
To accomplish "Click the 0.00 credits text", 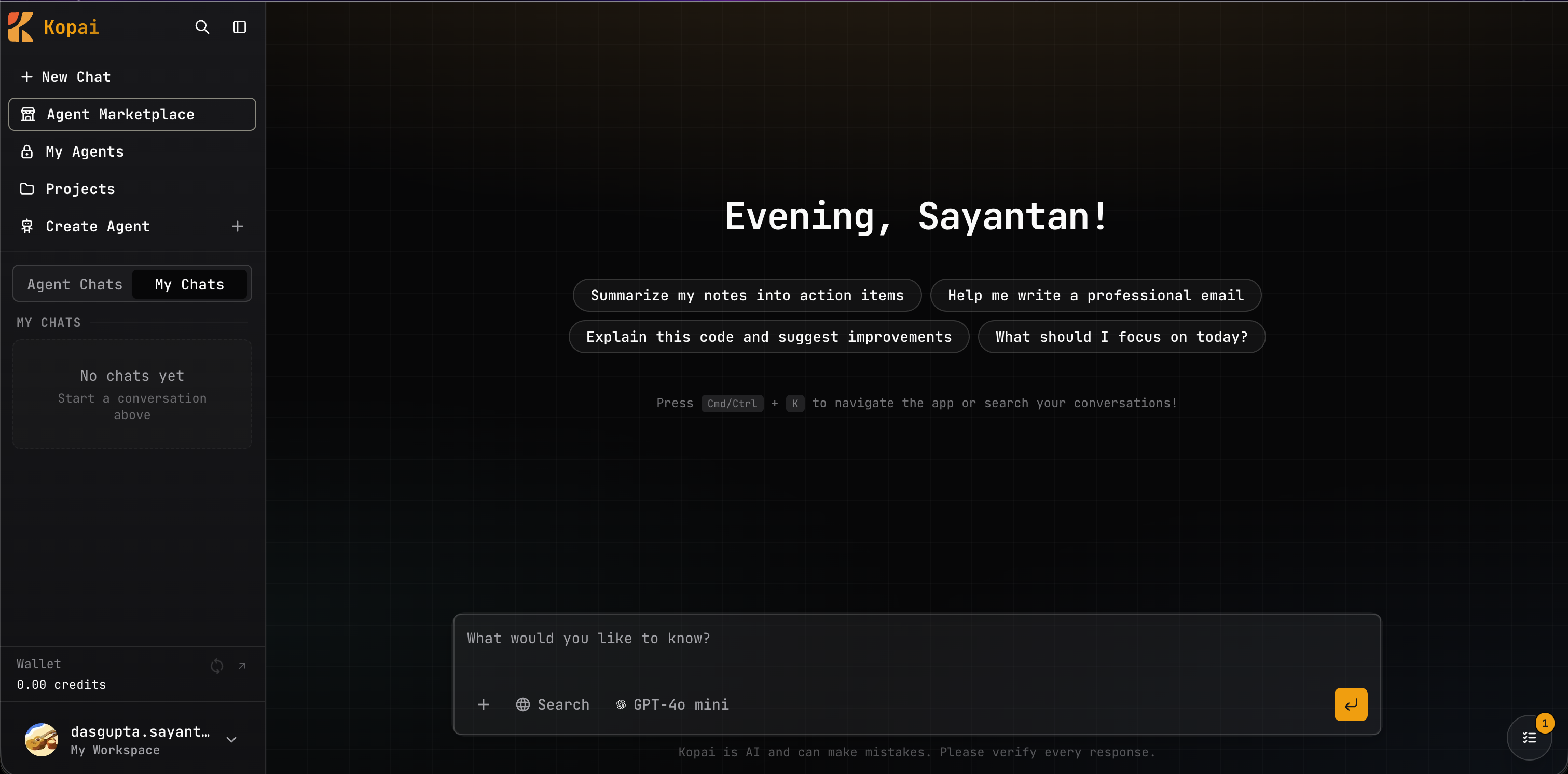I will coord(61,685).
